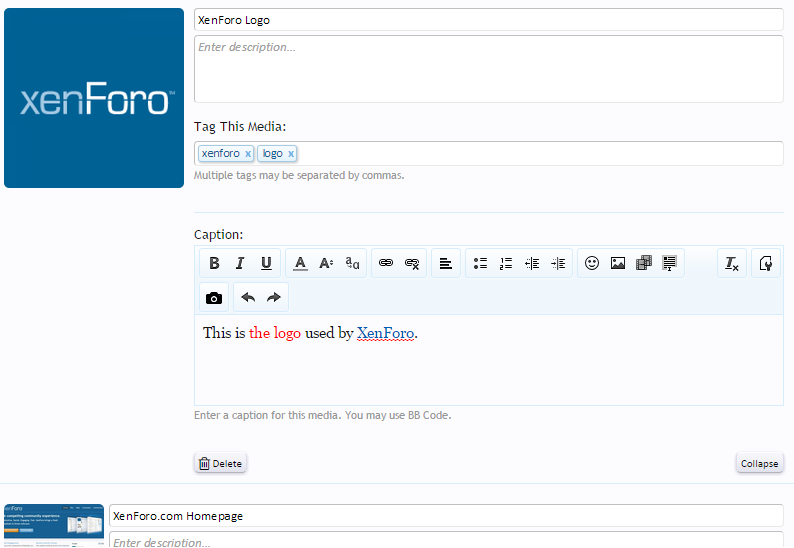This screenshot has height=548, width=794.
Task: Toggle italic formatting in caption editor
Action: pyautogui.click(x=240, y=264)
